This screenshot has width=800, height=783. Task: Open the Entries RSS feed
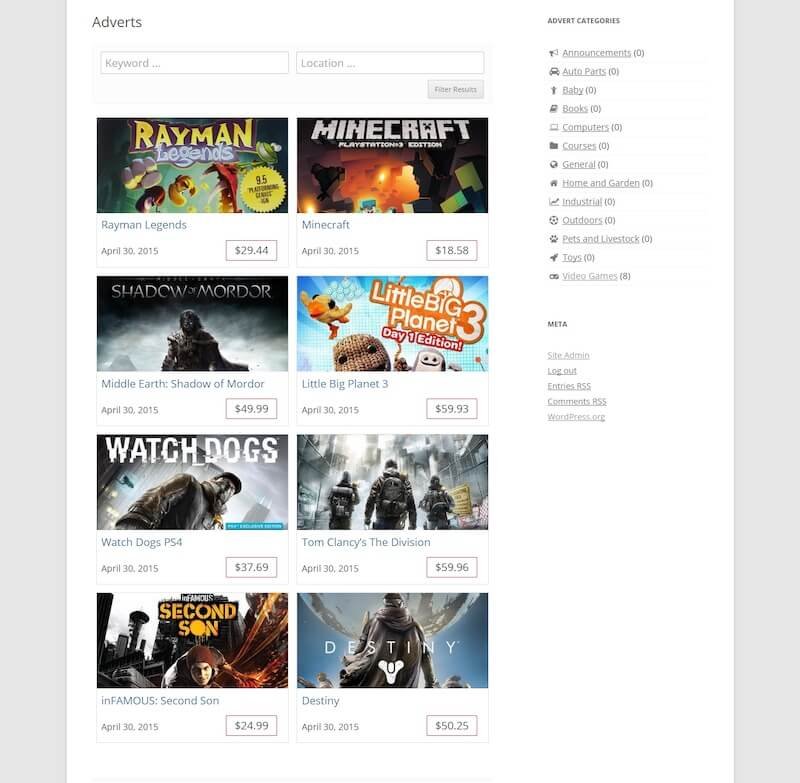[x=569, y=386]
